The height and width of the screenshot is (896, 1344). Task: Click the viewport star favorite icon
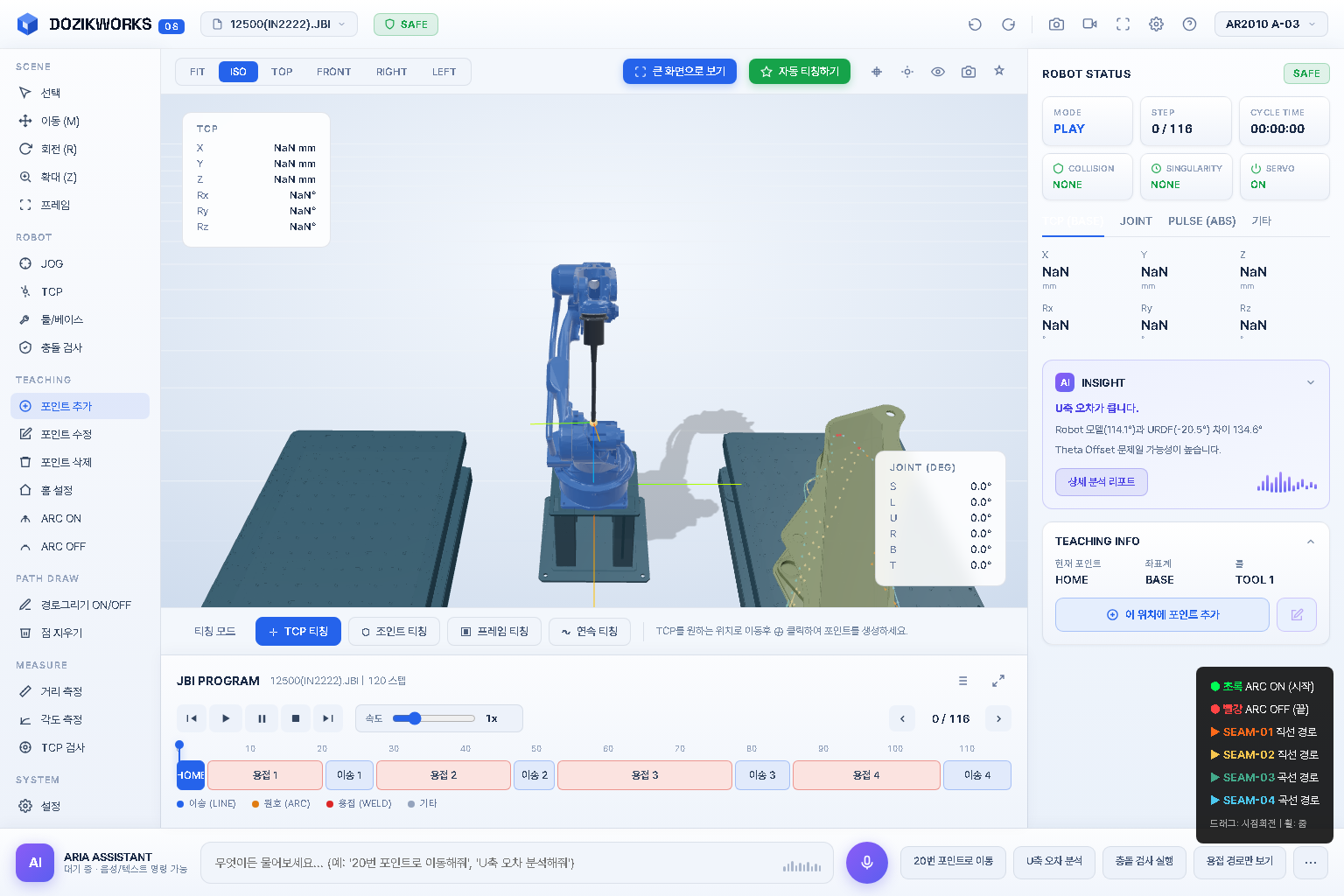click(x=999, y=71)
